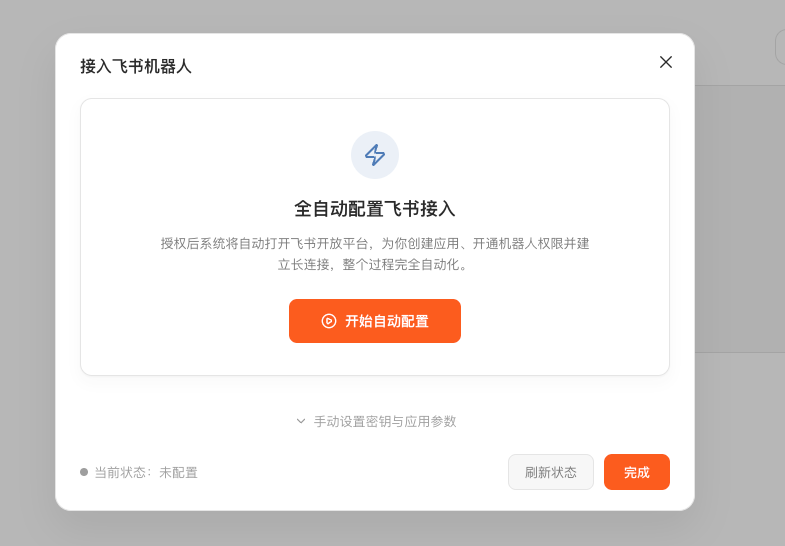Viewport: 785px width, 546px height.
Task: Click the empty footer area beside 刷新状态
Action: pyautogui.click(x=350, y=472)
